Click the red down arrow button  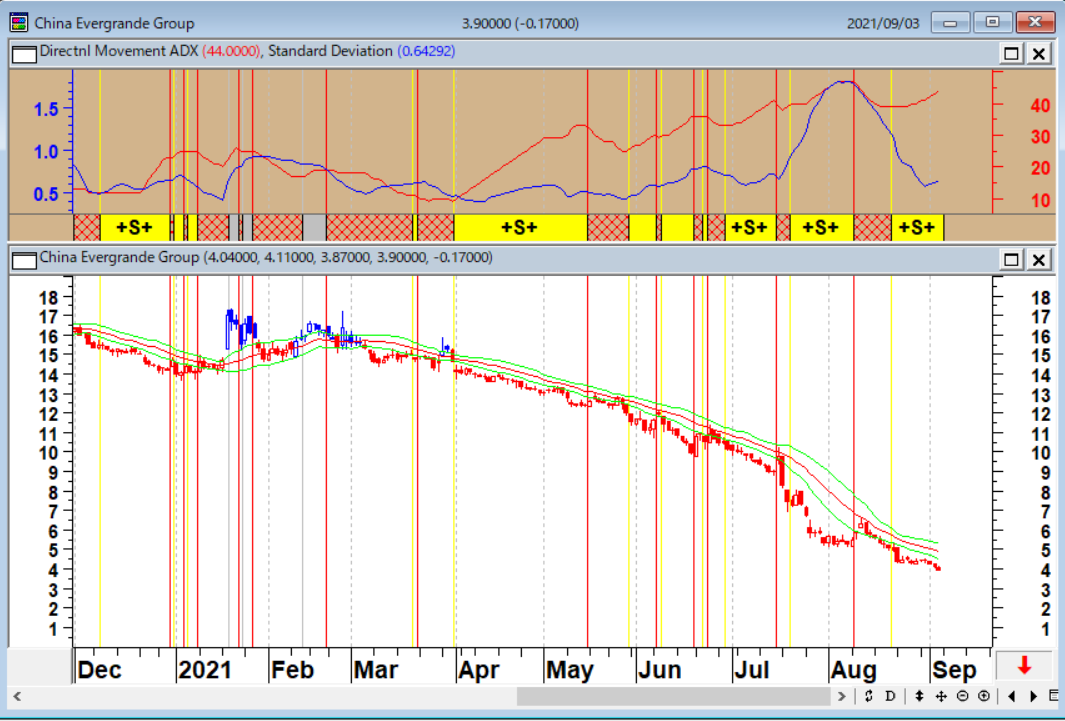(1024, 665)
